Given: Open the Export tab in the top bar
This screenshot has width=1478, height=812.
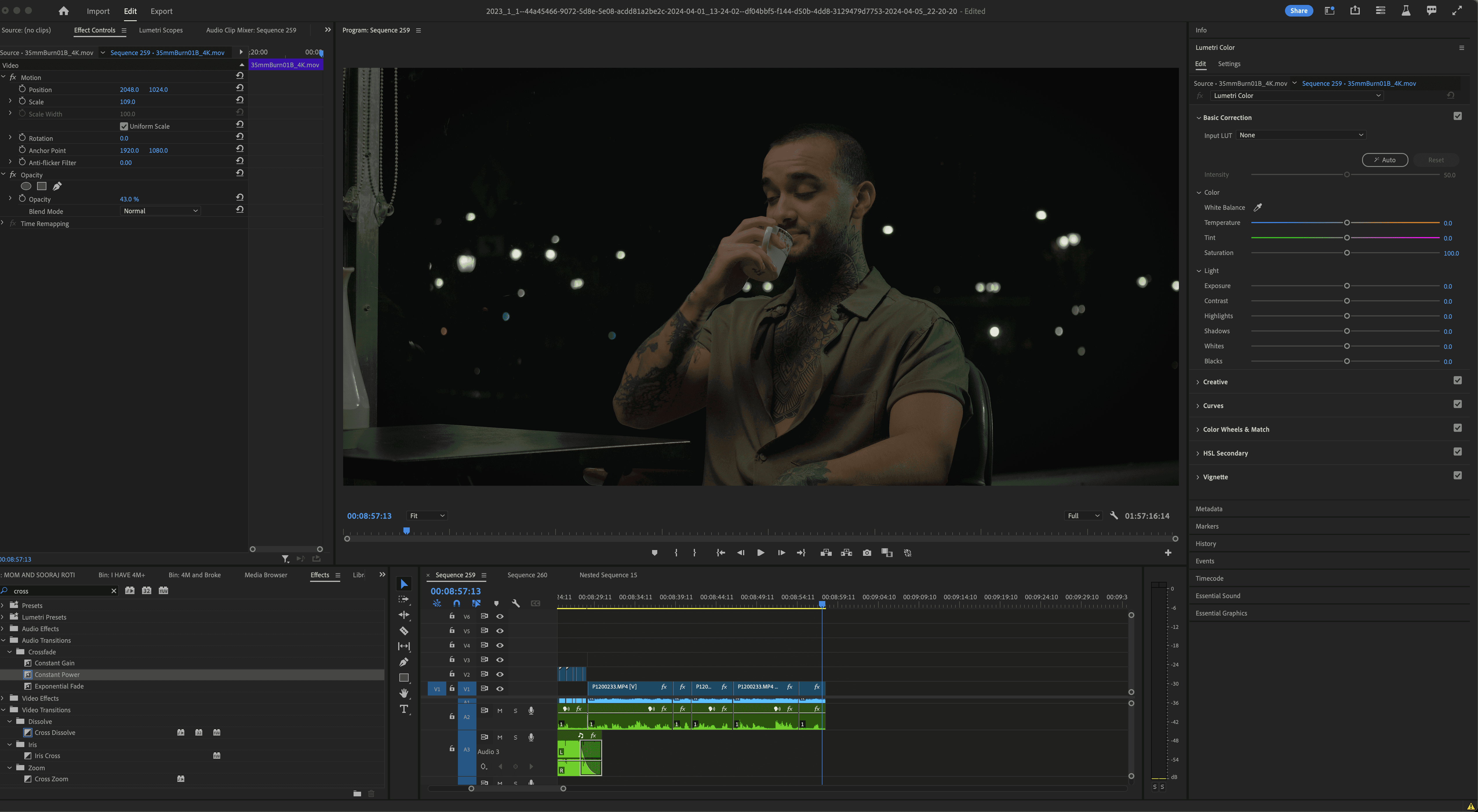Looking at the screenshot, I should [161, 11].
